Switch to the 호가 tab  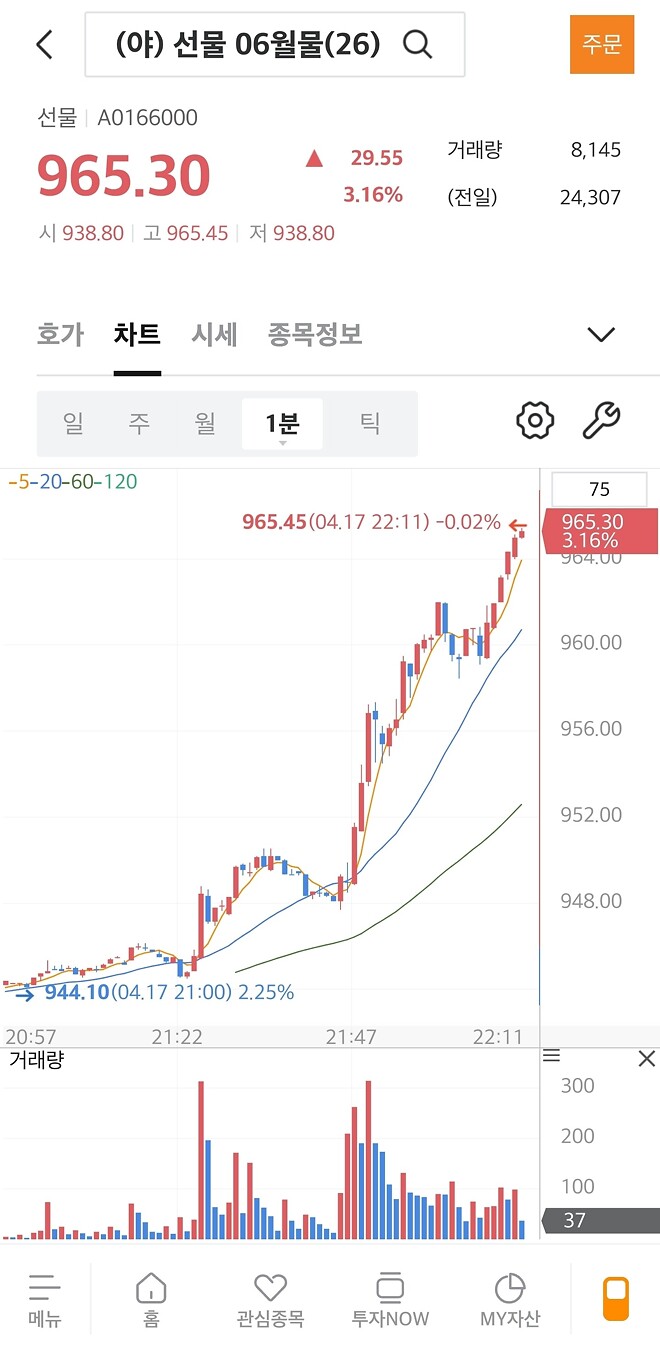click(x=60, y=335)
